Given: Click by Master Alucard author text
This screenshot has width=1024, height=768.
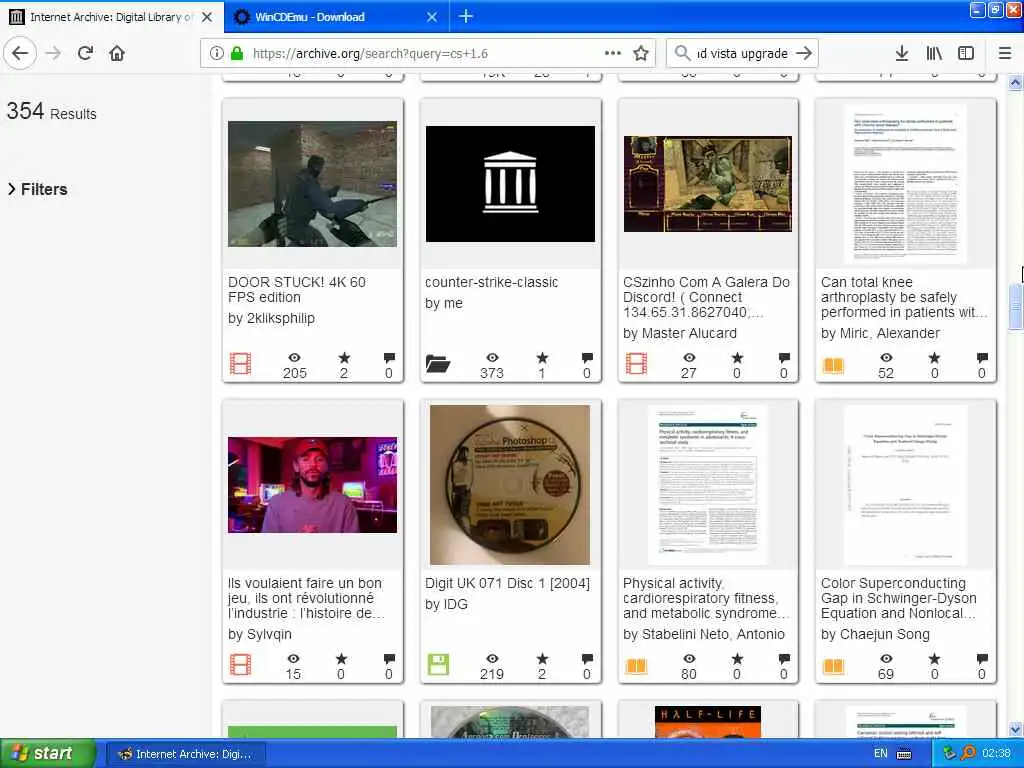Looking at the screenshot, I should point(679,333).
